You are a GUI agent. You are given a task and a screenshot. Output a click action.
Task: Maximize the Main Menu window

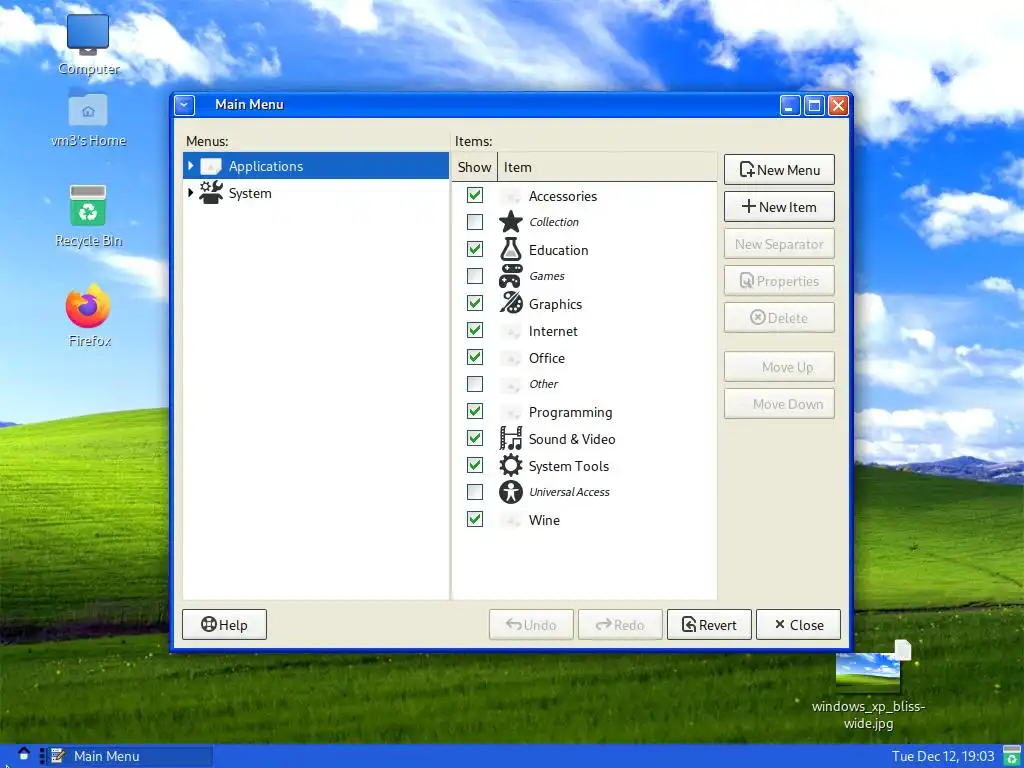click(x=814, y=105)
